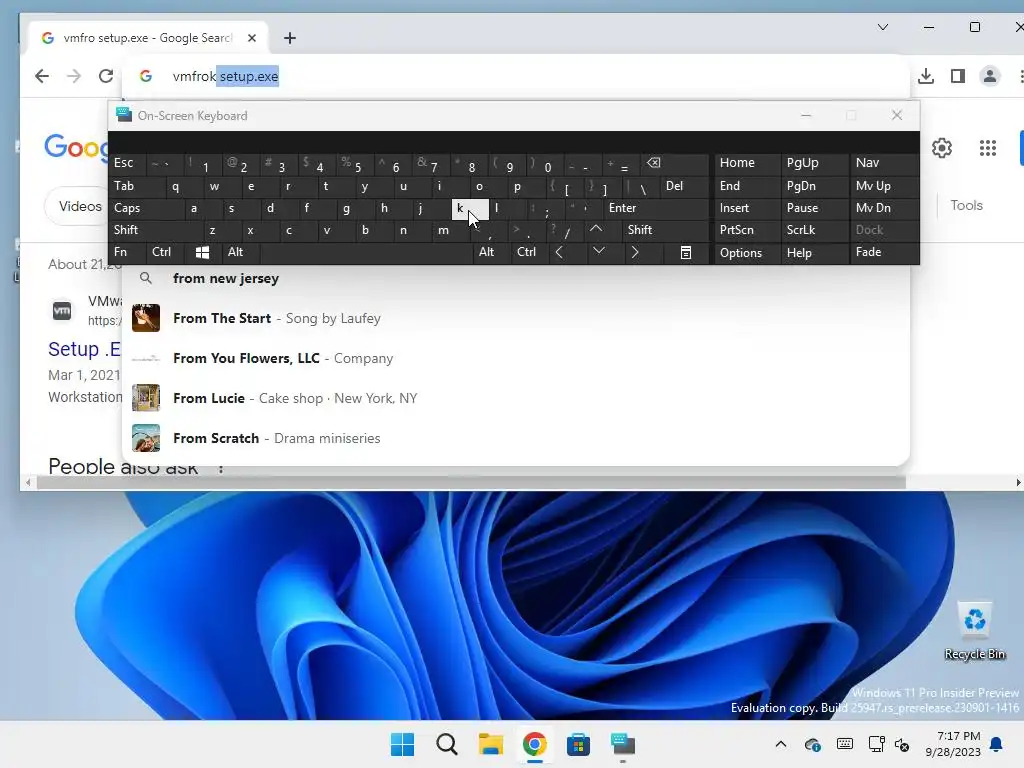This screenshot has height=768, width=1024.
Task: Open Google settings gear icon
Action: pyautogui.click(x=942, y=148)
